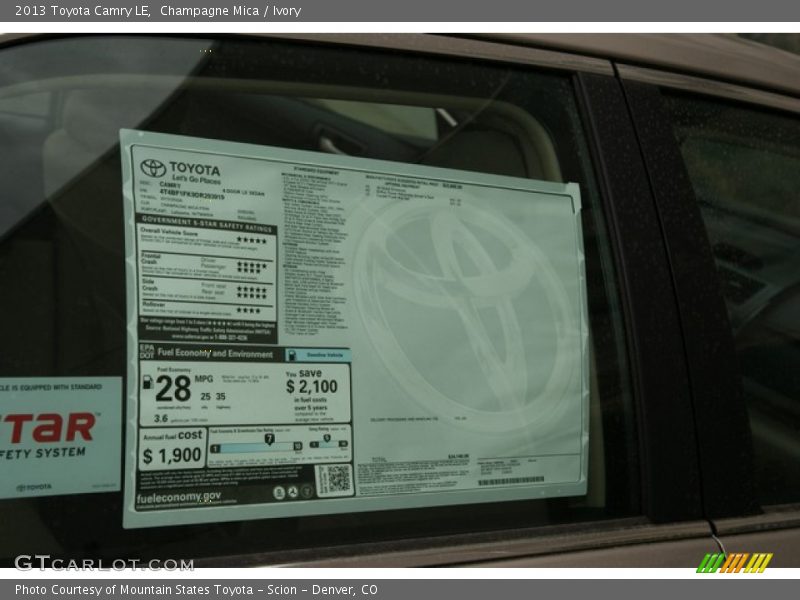Click the 'TOYOTA' heading on the window sticker
The height and width of the screenshot is (600, 800).
(x=194, y=169)
